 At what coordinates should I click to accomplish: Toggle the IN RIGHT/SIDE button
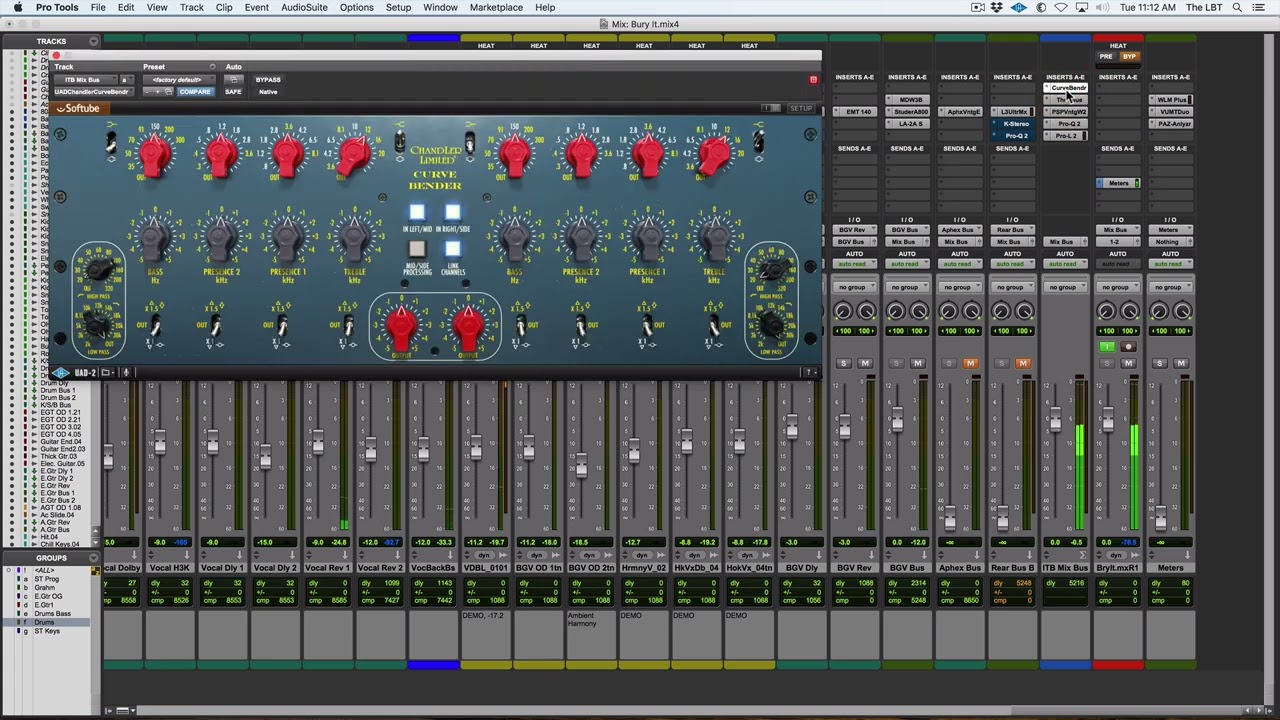point(452,212)
